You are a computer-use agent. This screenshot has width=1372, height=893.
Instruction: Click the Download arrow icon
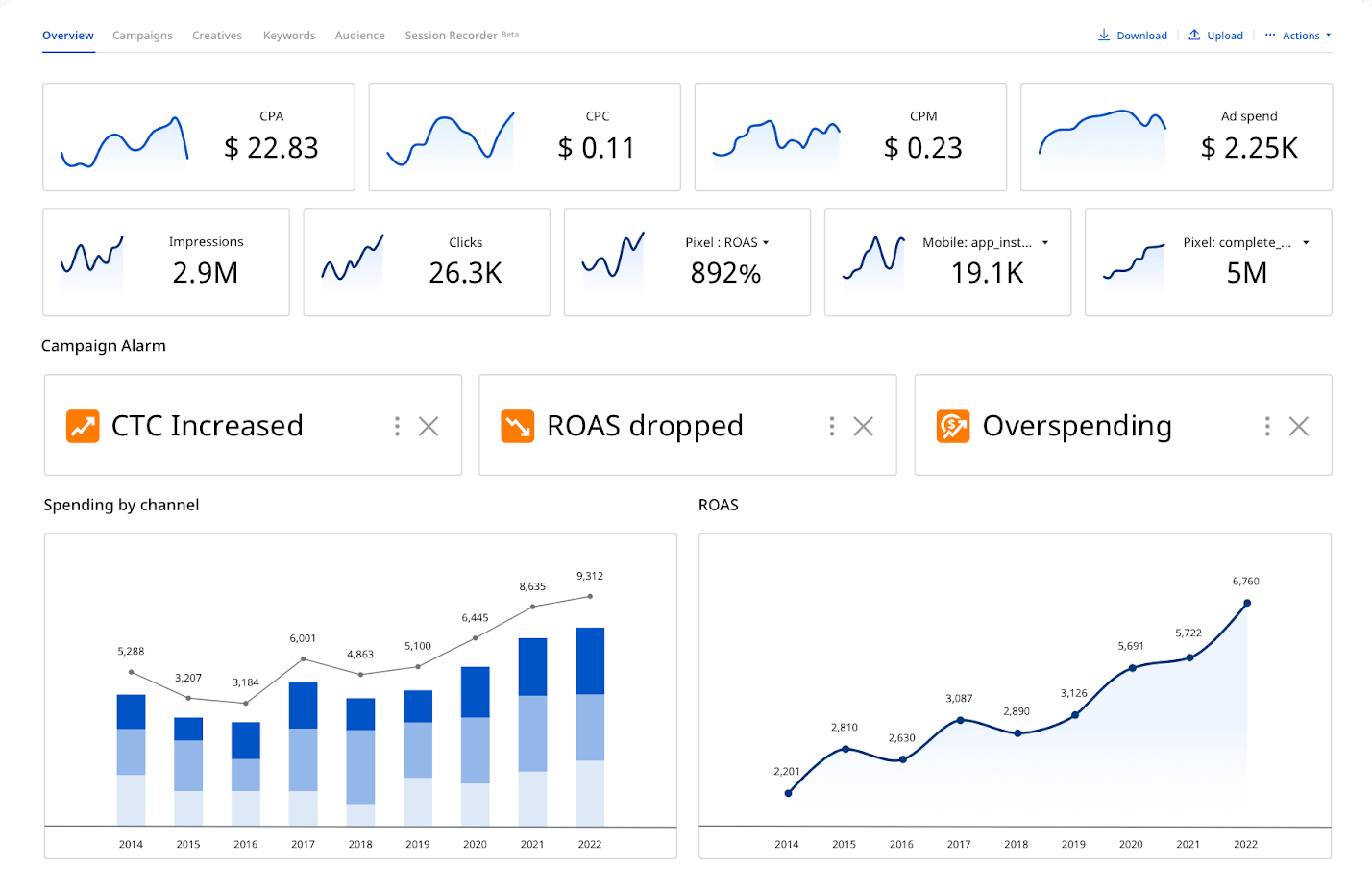(1104, 35)
